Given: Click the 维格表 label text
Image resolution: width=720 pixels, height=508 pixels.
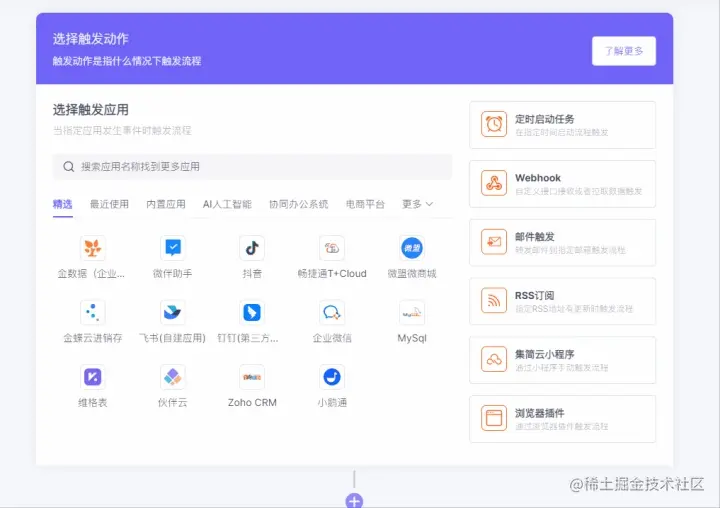Looking at the screenshot, I should [x=92, y=402].
